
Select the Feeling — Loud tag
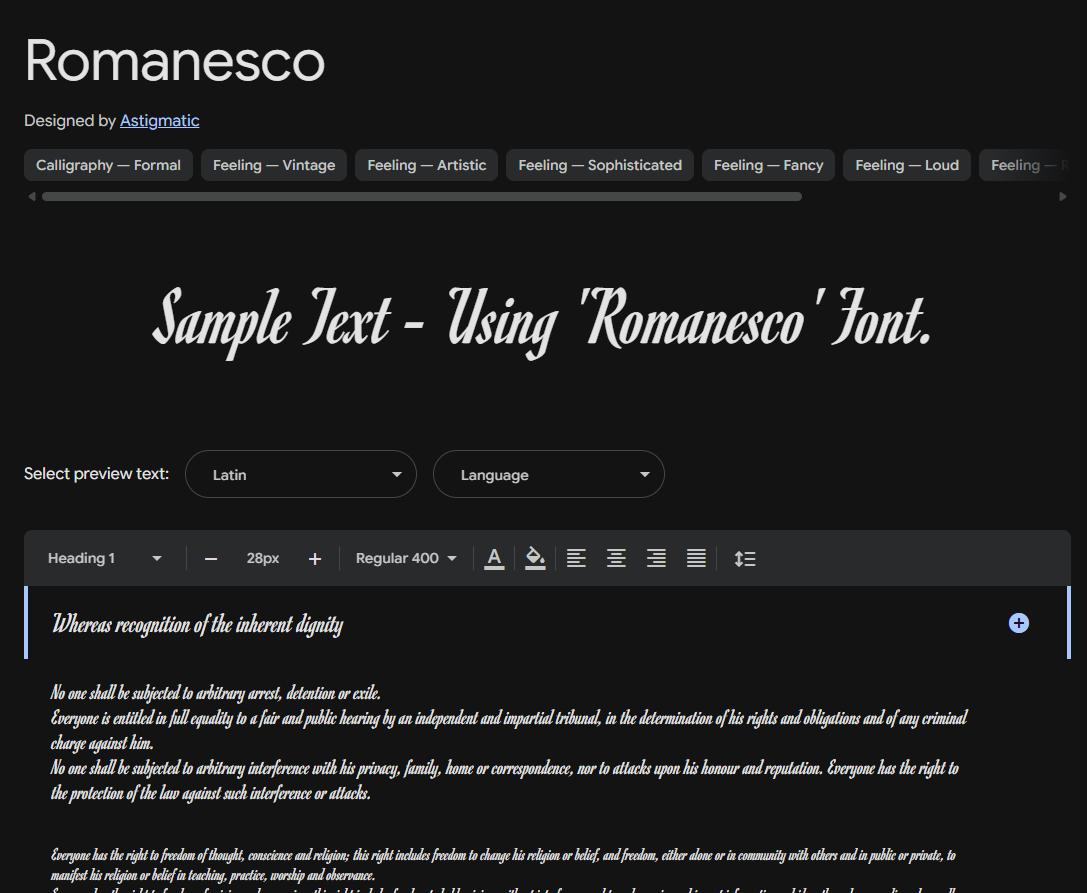(907, 165)
